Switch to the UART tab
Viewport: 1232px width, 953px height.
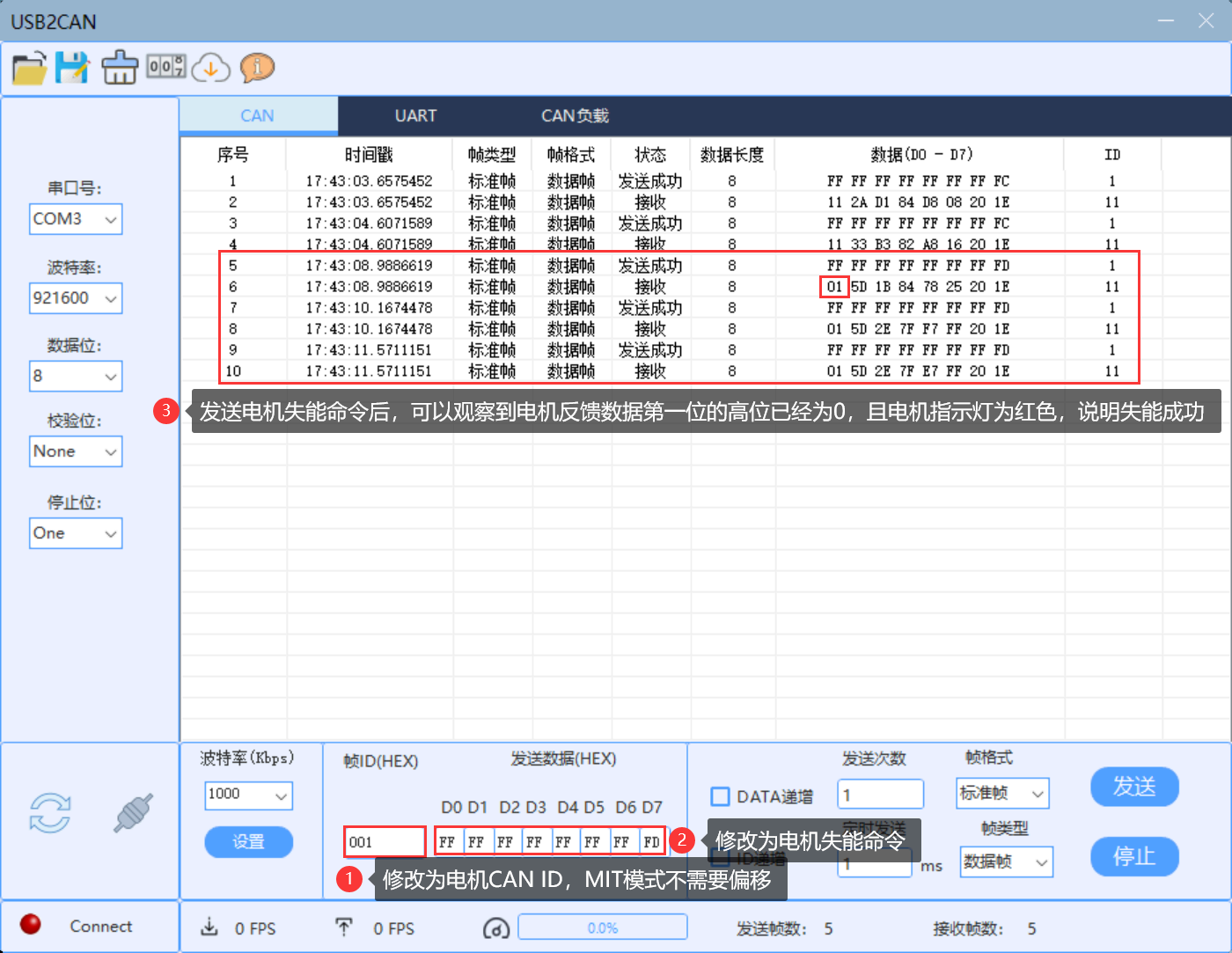point(415,116)
